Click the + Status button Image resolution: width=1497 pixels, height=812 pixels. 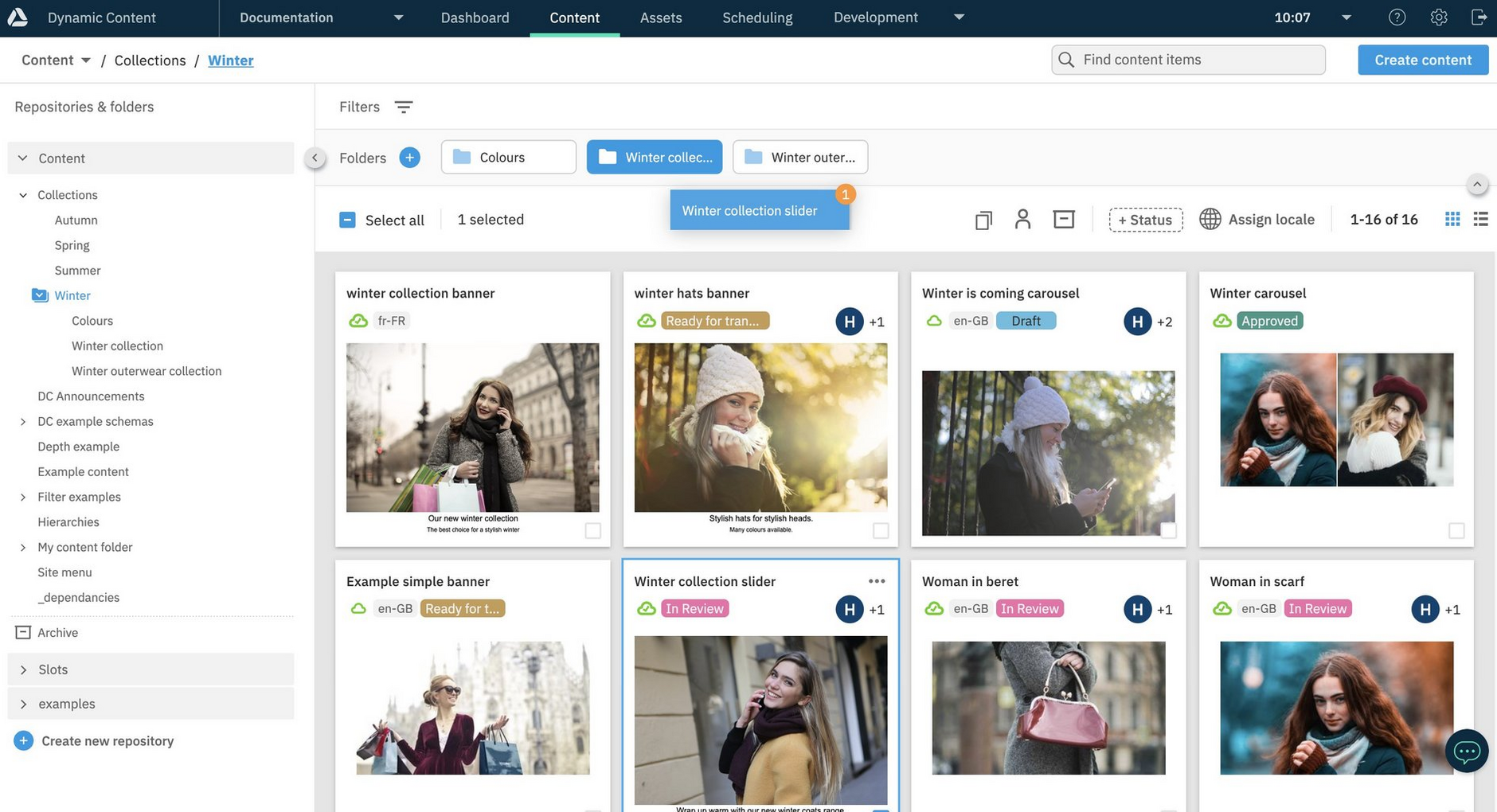[1145, 220]
